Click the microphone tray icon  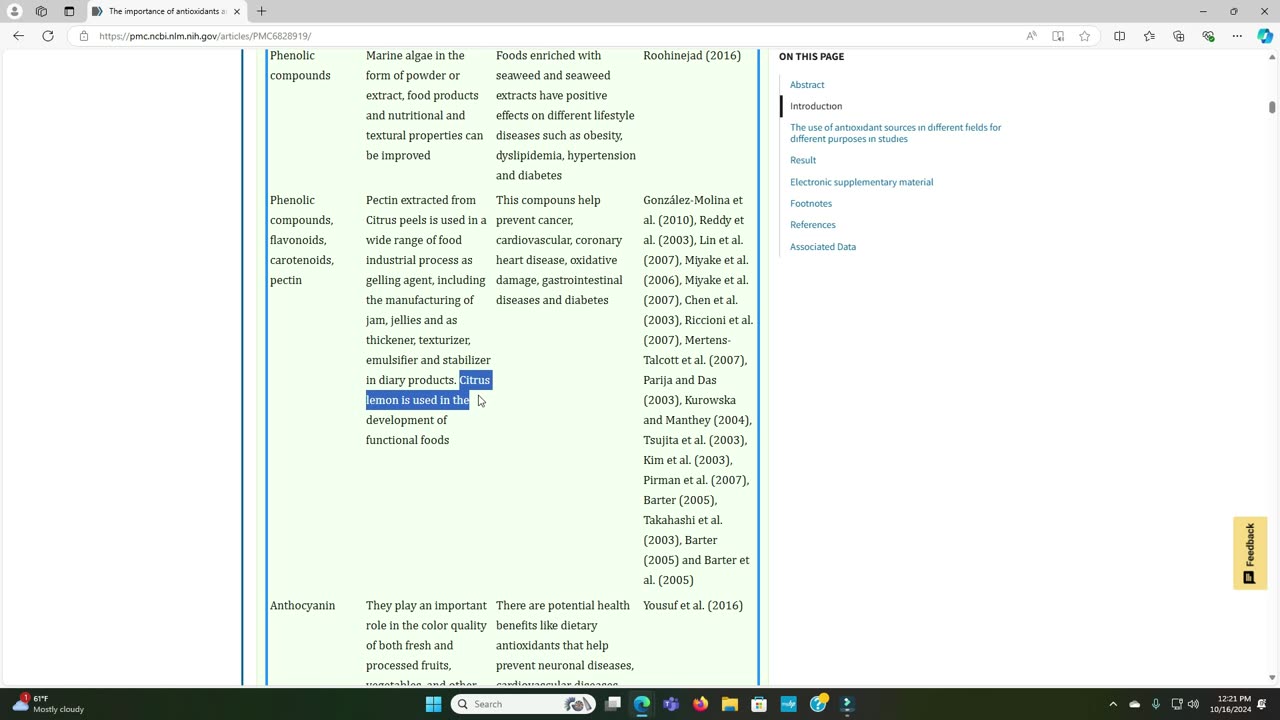click(1156, 704)
